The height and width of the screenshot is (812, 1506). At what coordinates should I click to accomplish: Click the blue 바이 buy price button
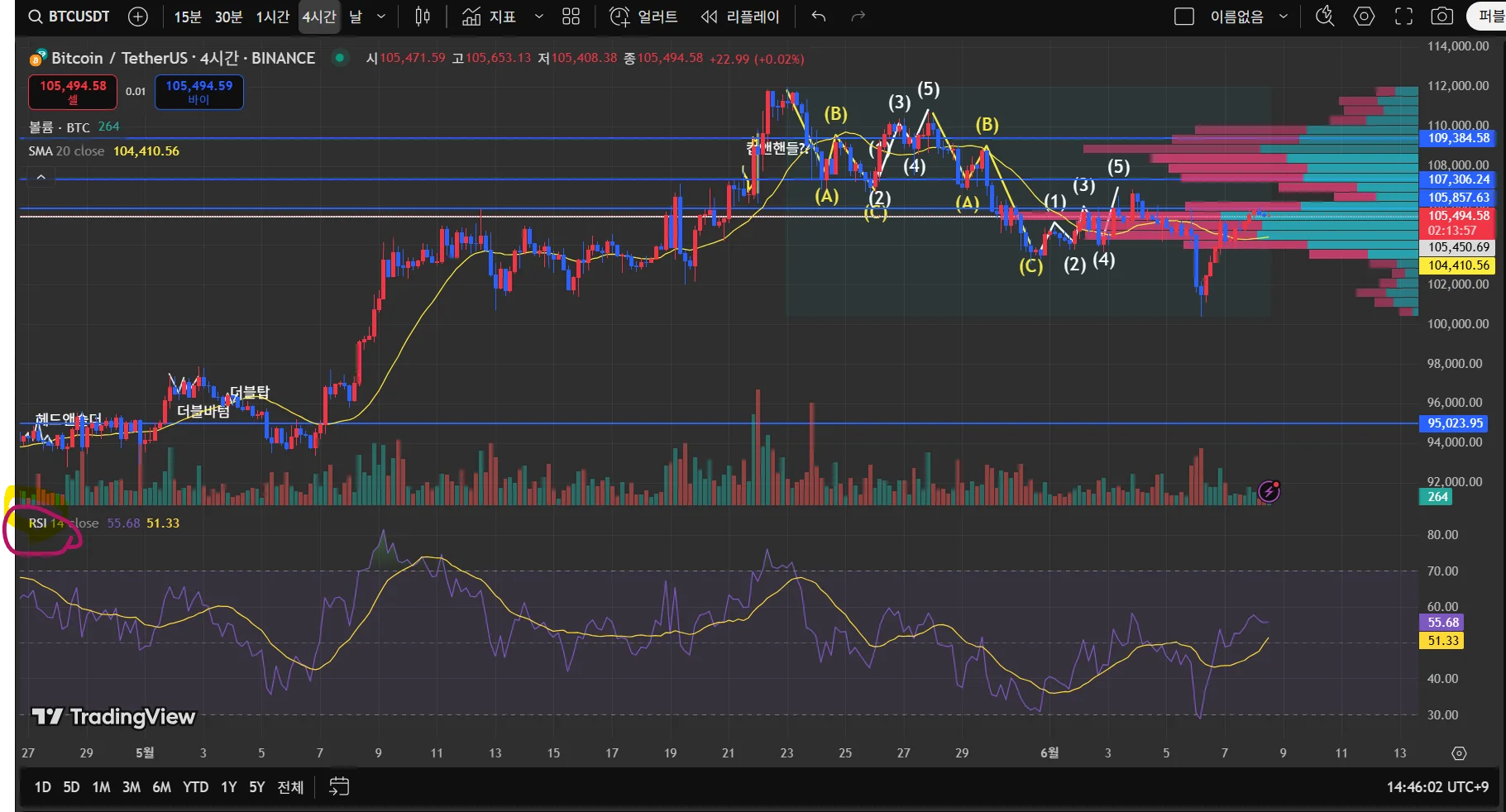(198, 92)
